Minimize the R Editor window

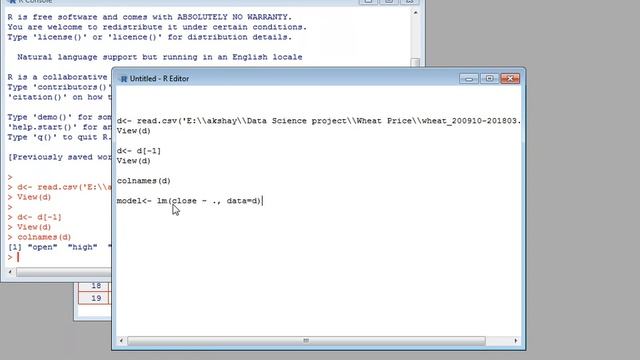(x=469, y=78)
